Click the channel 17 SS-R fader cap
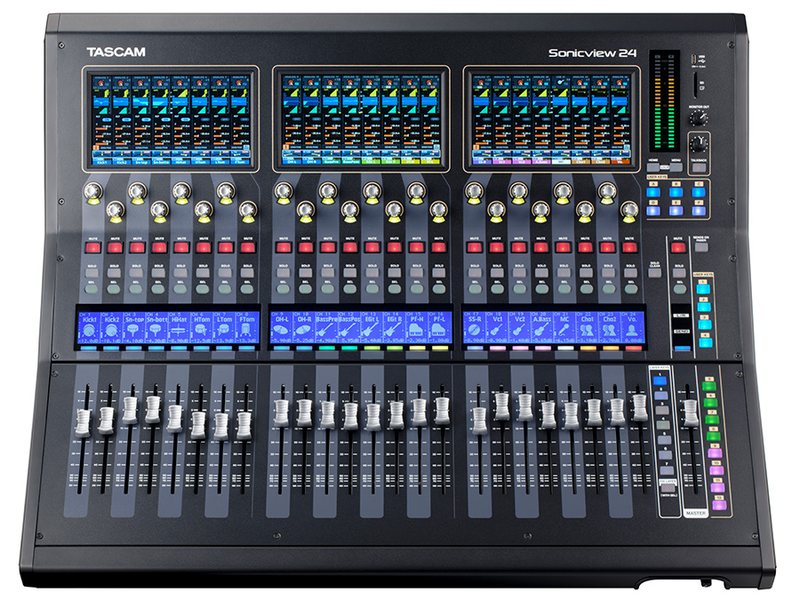800x600 pixels. tap(479, 420)
